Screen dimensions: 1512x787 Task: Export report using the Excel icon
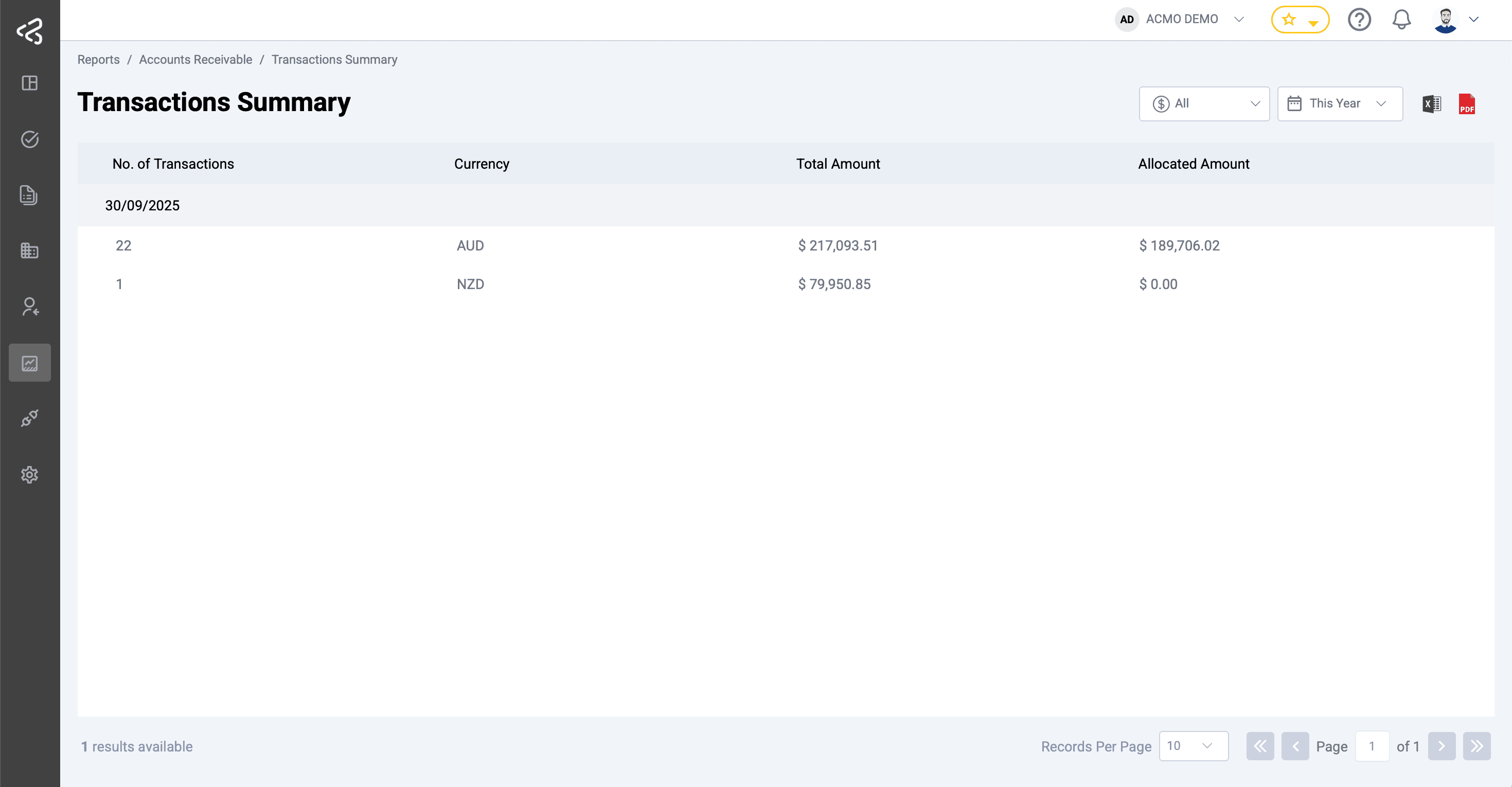click(1432, 103)
